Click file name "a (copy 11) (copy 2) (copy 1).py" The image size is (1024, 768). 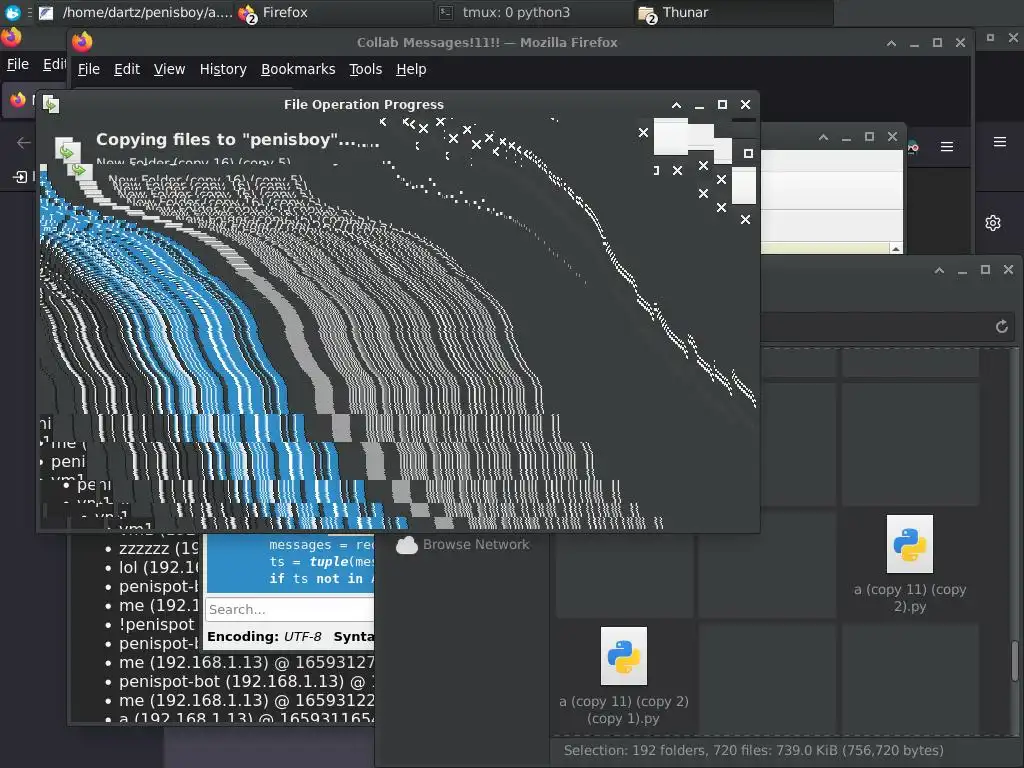click(x=624, y=710)
